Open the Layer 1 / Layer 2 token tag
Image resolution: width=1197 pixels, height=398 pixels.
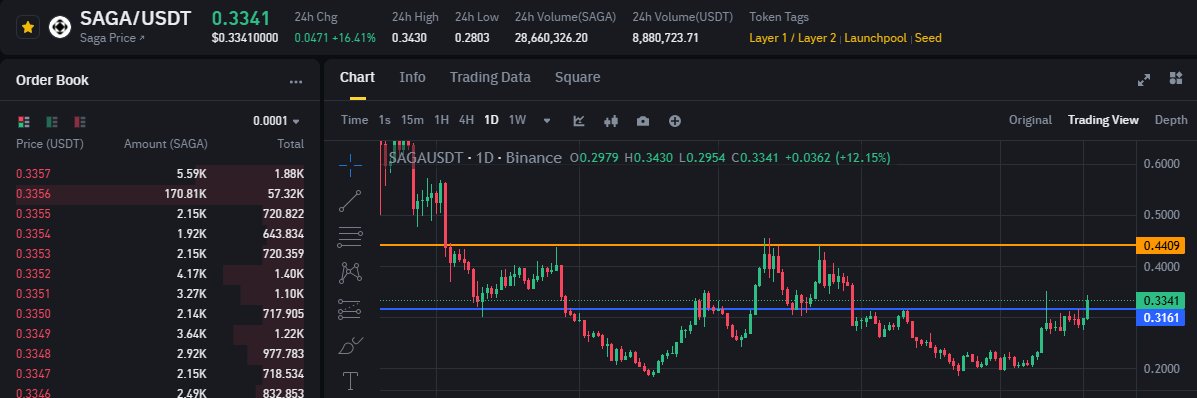(792, 37)
